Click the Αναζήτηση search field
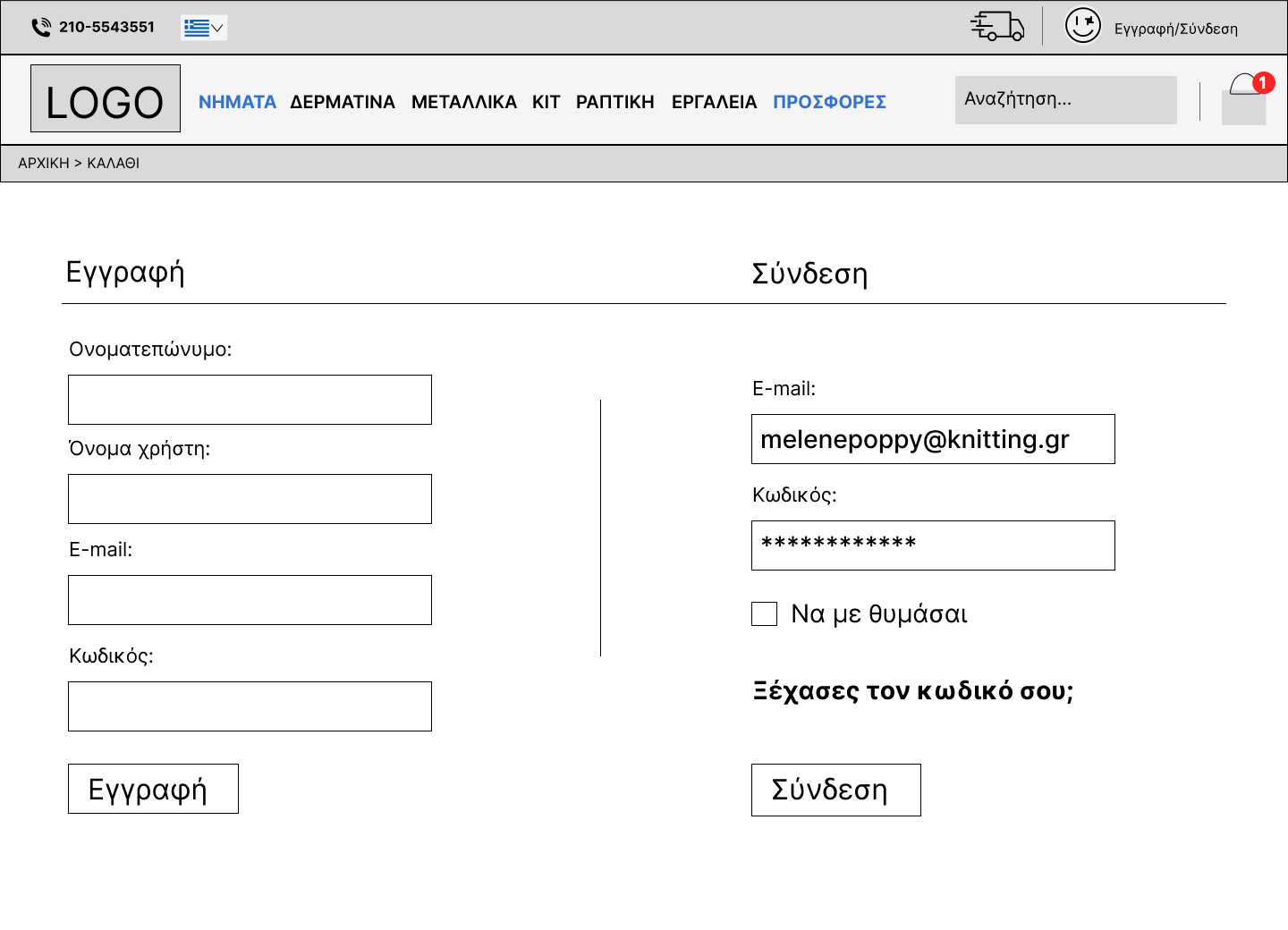 pos(1065,100)
